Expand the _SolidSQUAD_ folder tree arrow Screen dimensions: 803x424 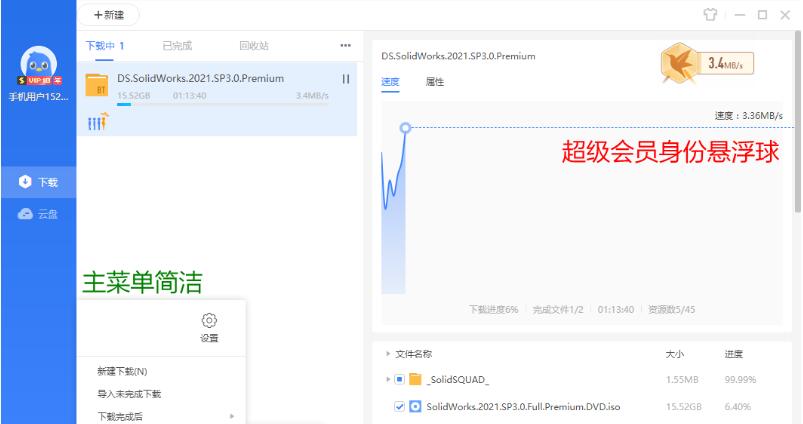click(388, 379)
